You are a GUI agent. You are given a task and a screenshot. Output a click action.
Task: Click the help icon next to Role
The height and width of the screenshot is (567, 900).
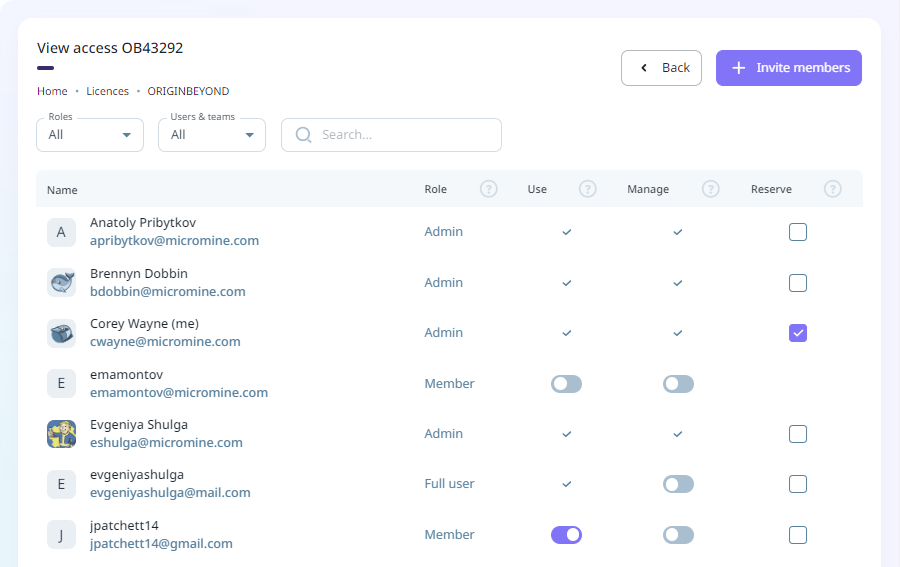click(x=488, y=189)
